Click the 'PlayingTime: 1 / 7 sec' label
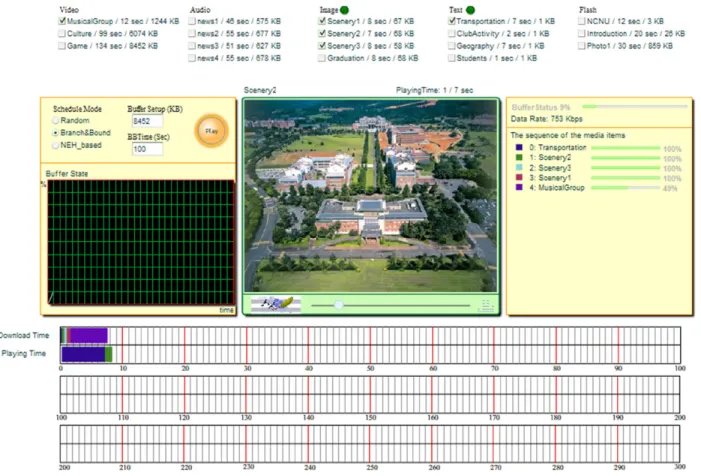This screenshot has width=701, height=476. [x=434, y=90]
